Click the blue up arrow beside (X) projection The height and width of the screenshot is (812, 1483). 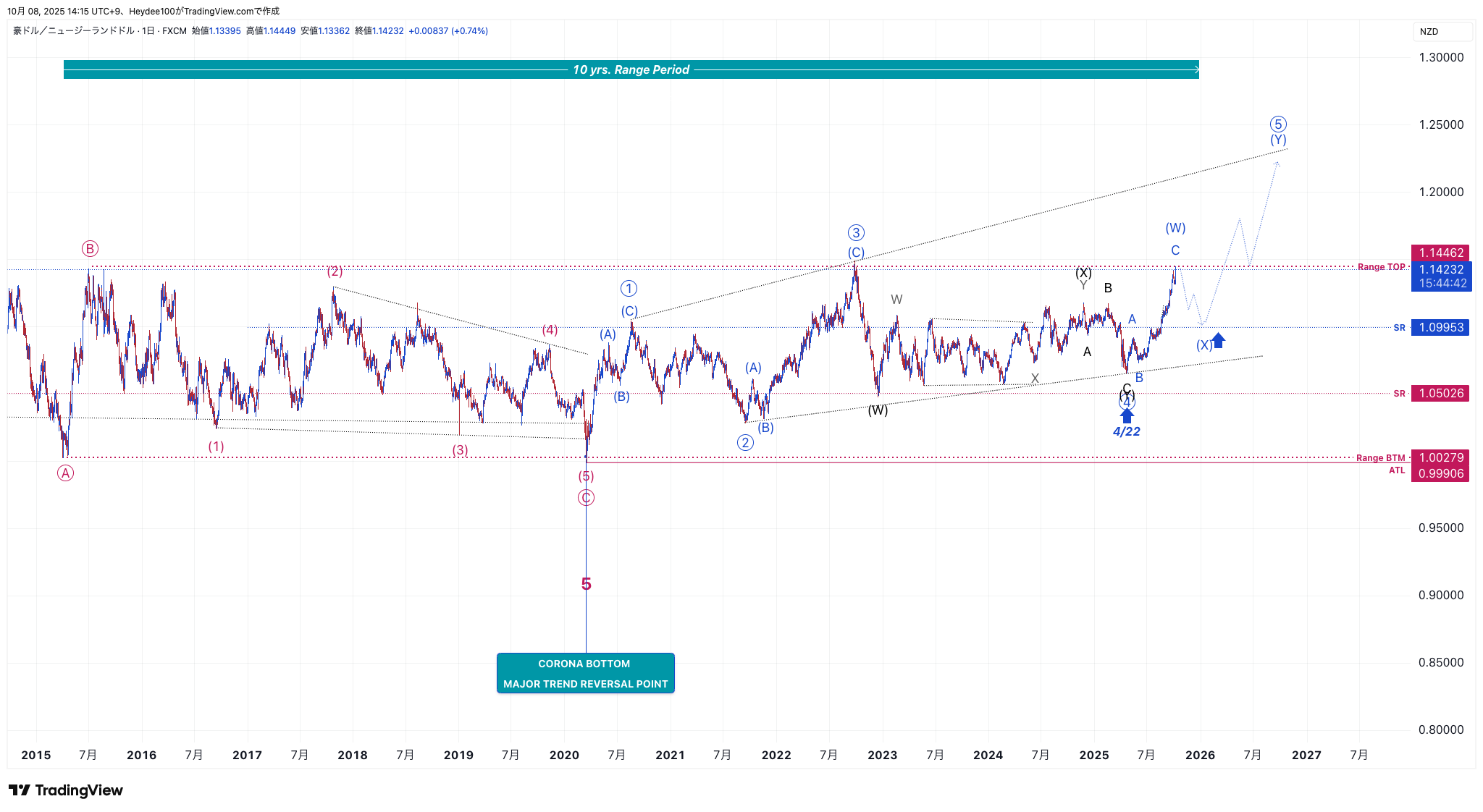pyautogui.click(x=1219, y=340)
